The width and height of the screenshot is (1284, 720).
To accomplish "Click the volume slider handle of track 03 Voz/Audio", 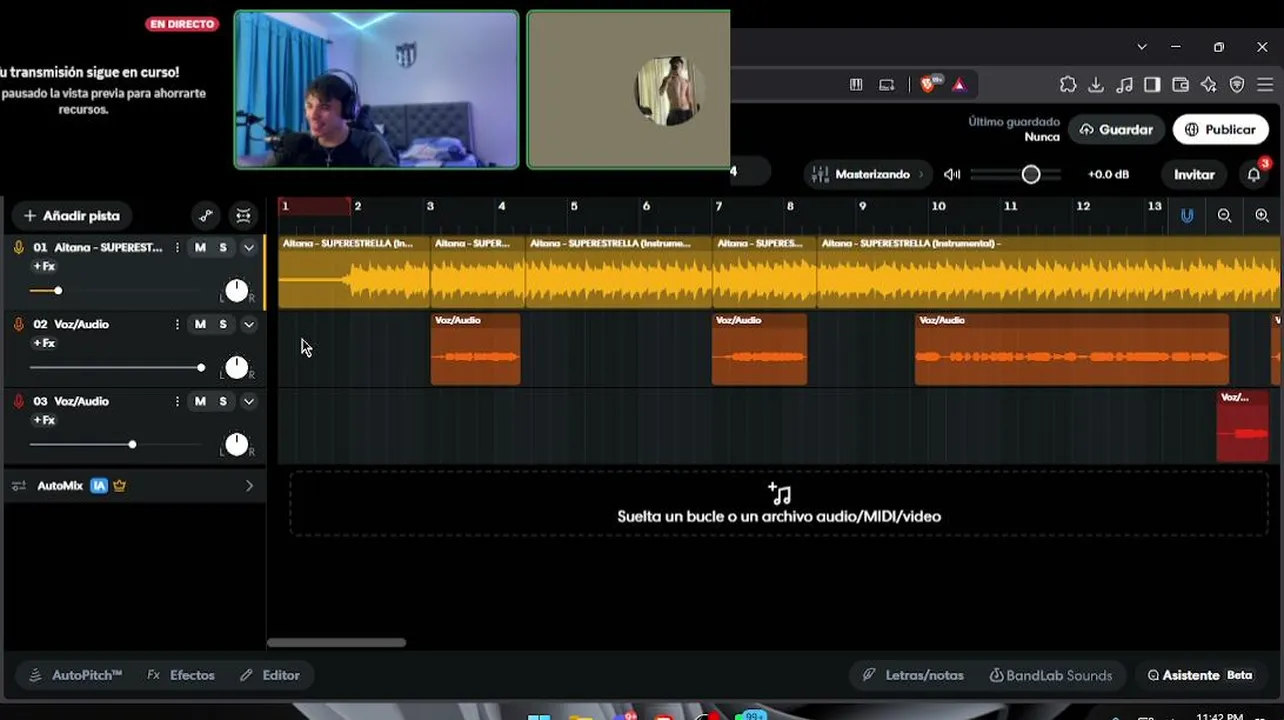I will click(132, 444).
